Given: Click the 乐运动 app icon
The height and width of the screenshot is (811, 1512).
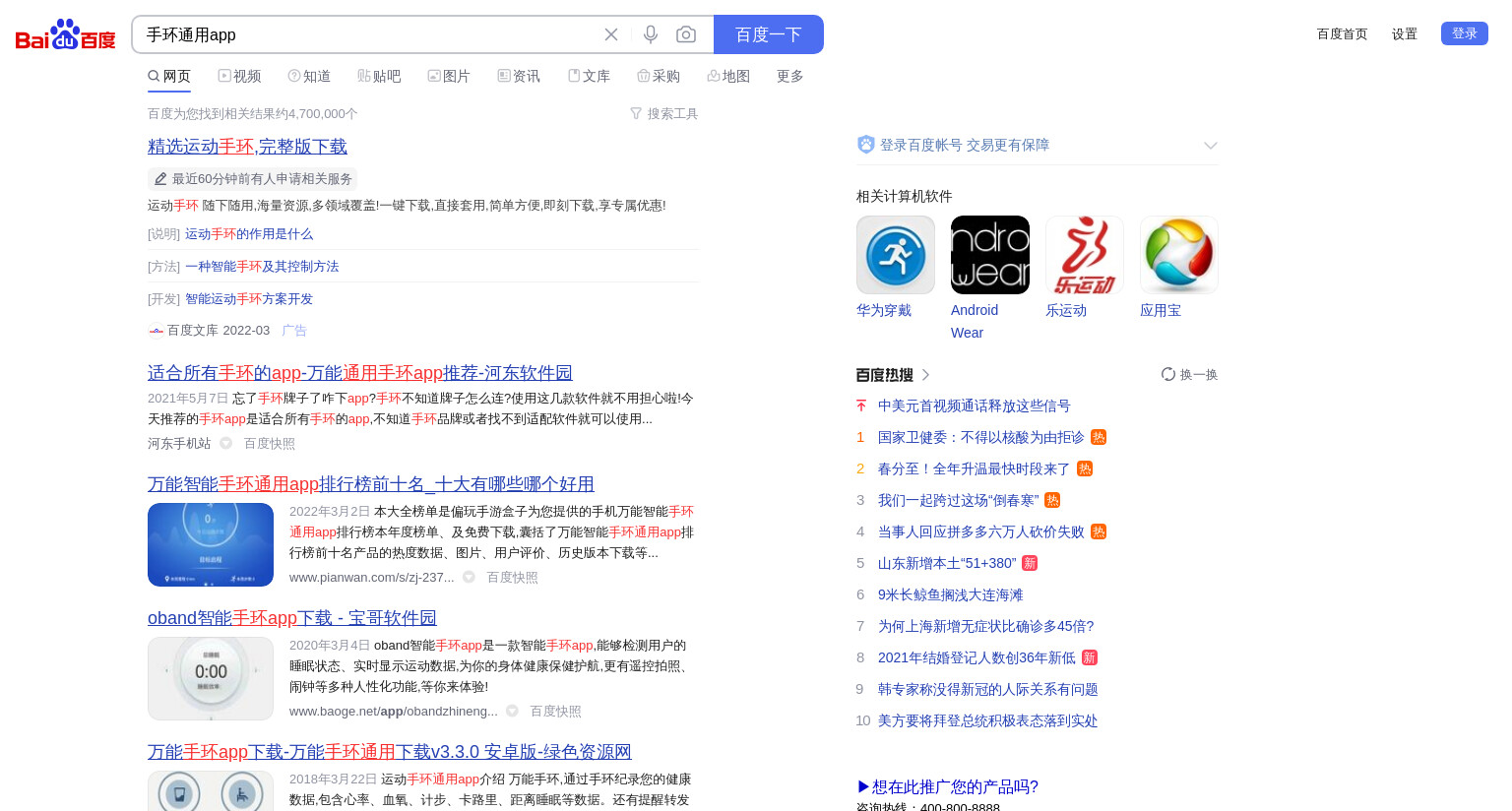Looking at the screenshot, I should tap(1085, 255).
